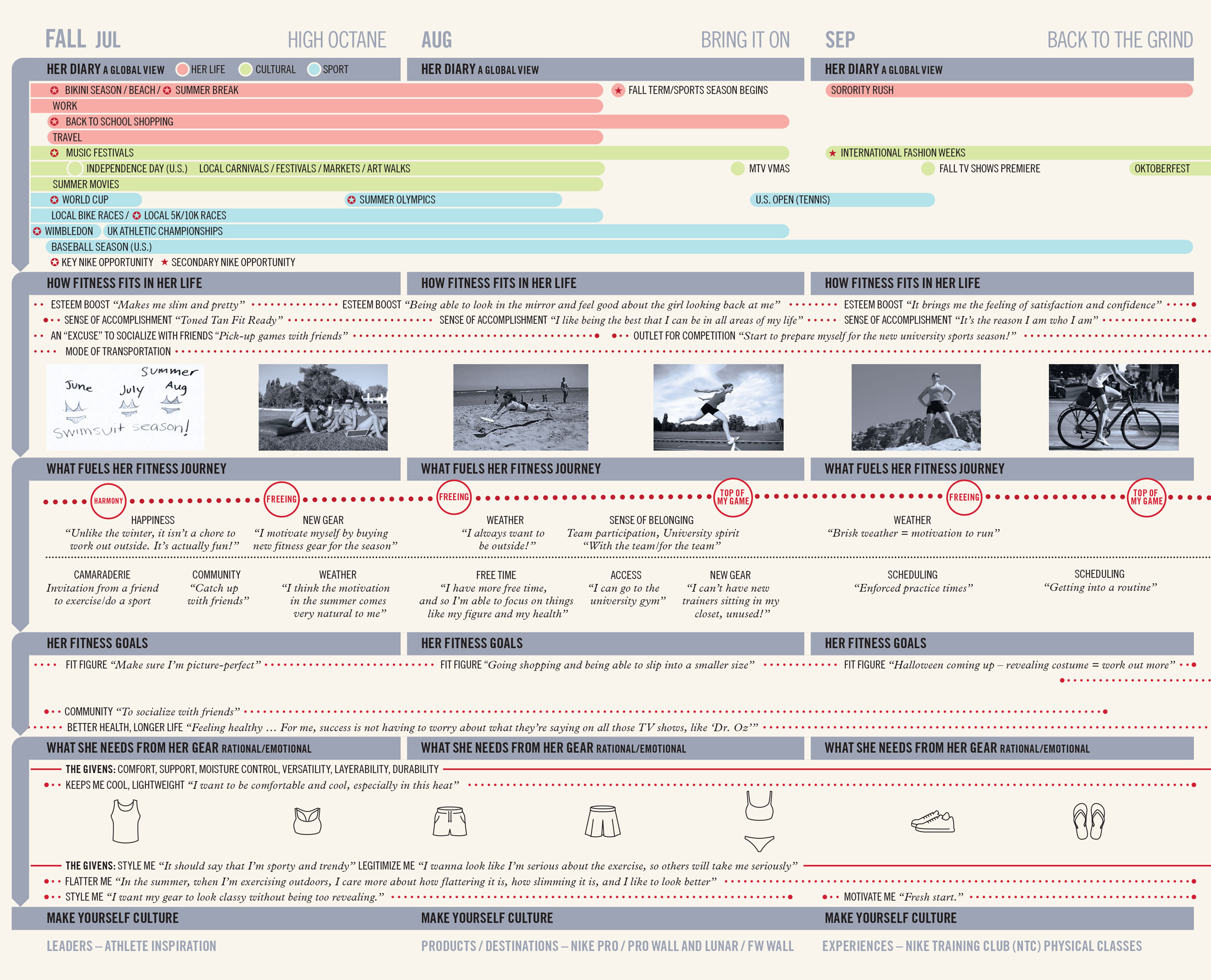This screenshot has width=1211, height=980.
Task: Click the tank top clothing icon
Action: [125, 821]
